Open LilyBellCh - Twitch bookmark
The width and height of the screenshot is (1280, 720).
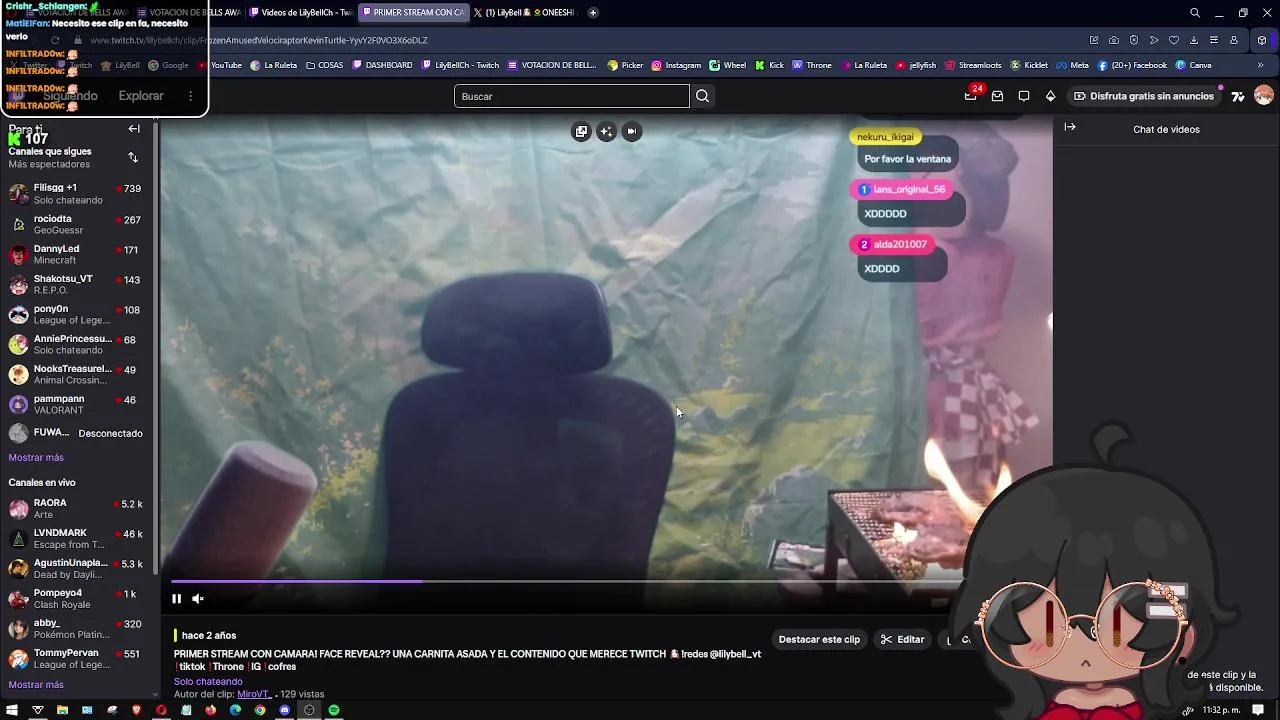pyautogui.click(x=460, y=65)
